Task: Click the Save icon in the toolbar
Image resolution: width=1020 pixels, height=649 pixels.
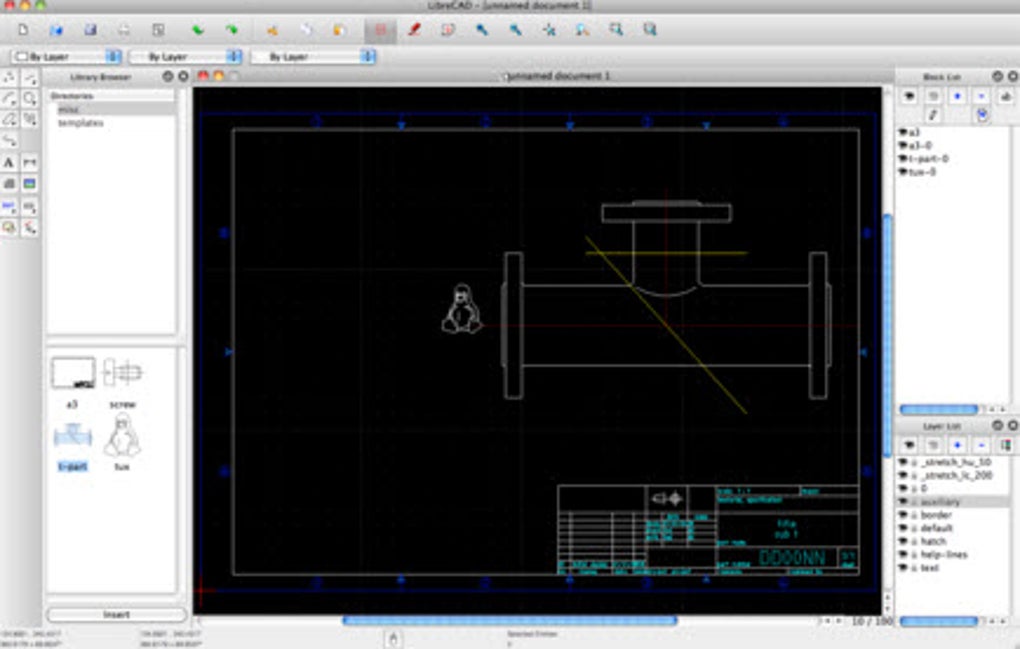Action: click(90, 29)
